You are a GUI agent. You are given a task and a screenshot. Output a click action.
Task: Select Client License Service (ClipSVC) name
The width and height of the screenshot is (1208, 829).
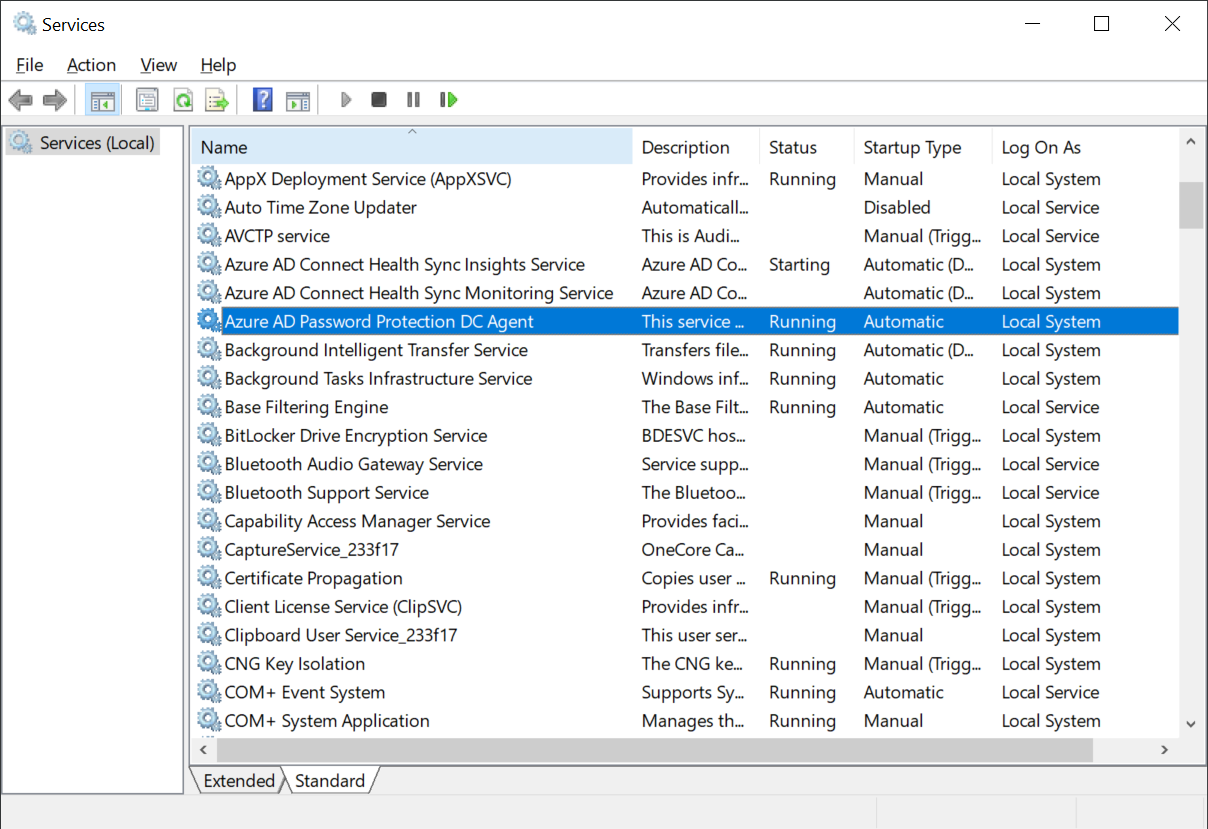[x=343, y=607]
